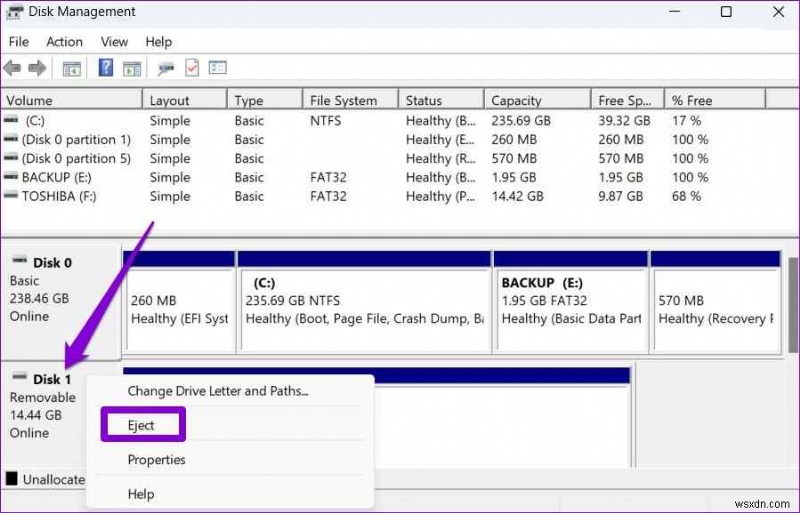
Task: Click the Disk 1 disk icon
Action: (x=19, y=377)
